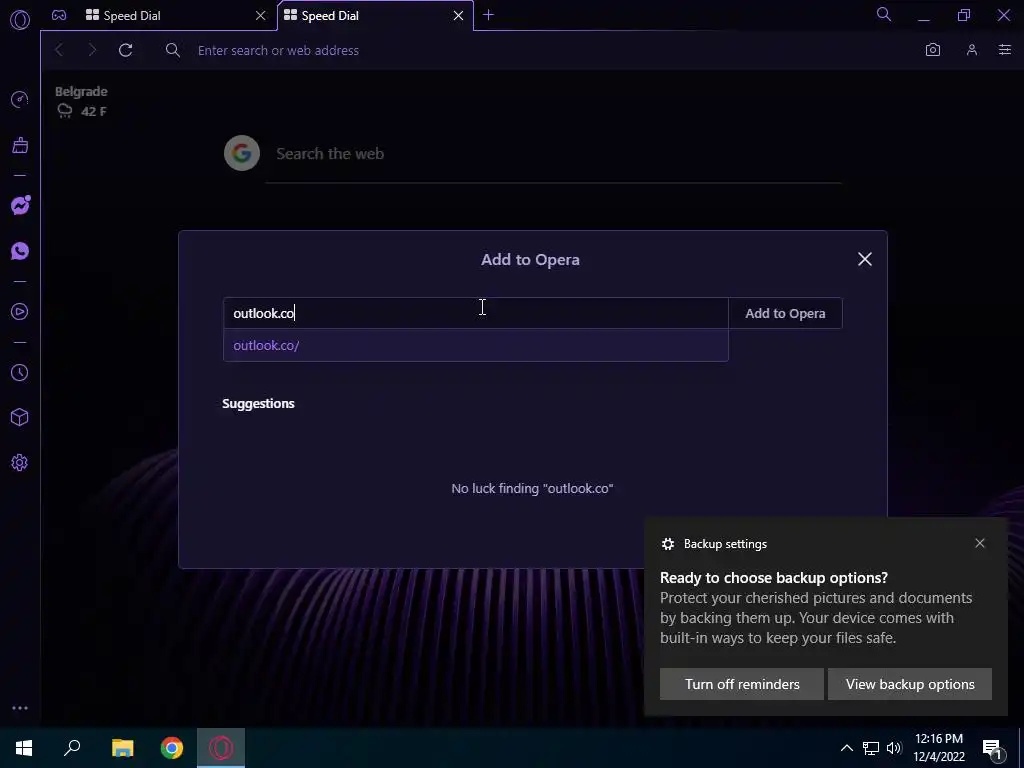
Task: Open WhatsApp in the sidebar
Action: pyautogui.click(x=20, y=251)
